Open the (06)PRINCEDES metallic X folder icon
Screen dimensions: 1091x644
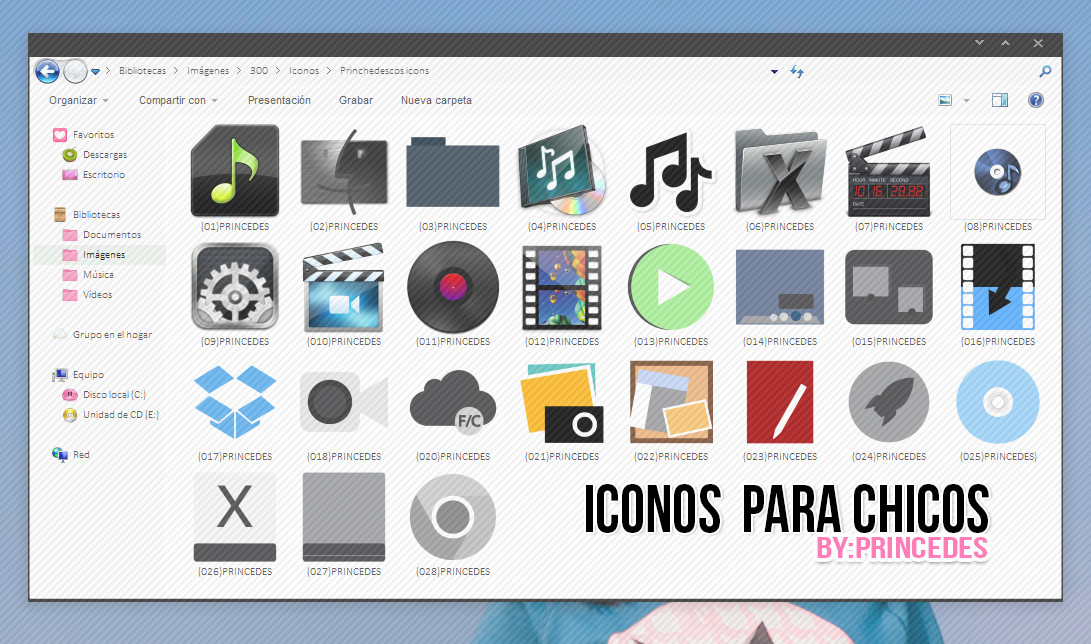point(780,172)
